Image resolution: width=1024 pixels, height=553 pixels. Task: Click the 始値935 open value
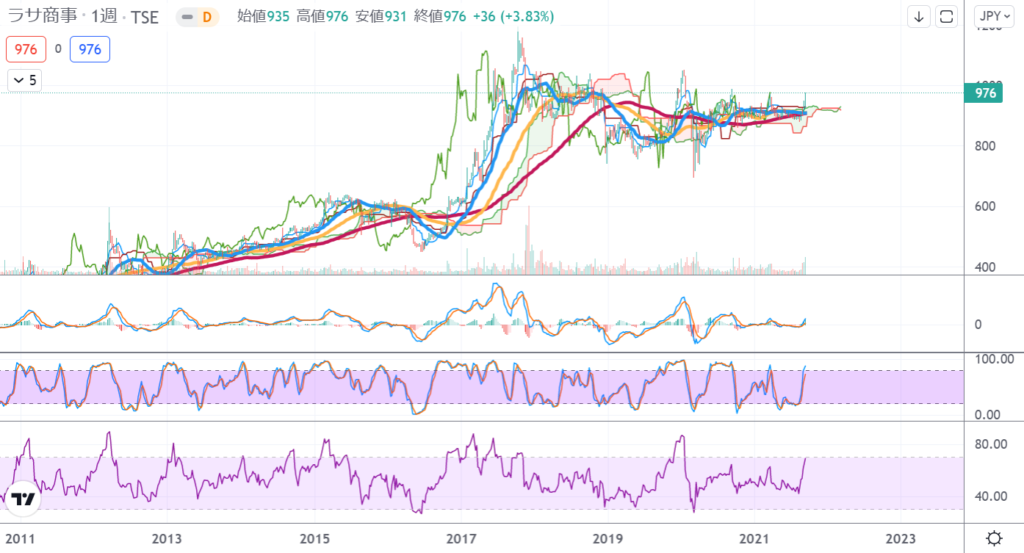(x=263, y=16)
